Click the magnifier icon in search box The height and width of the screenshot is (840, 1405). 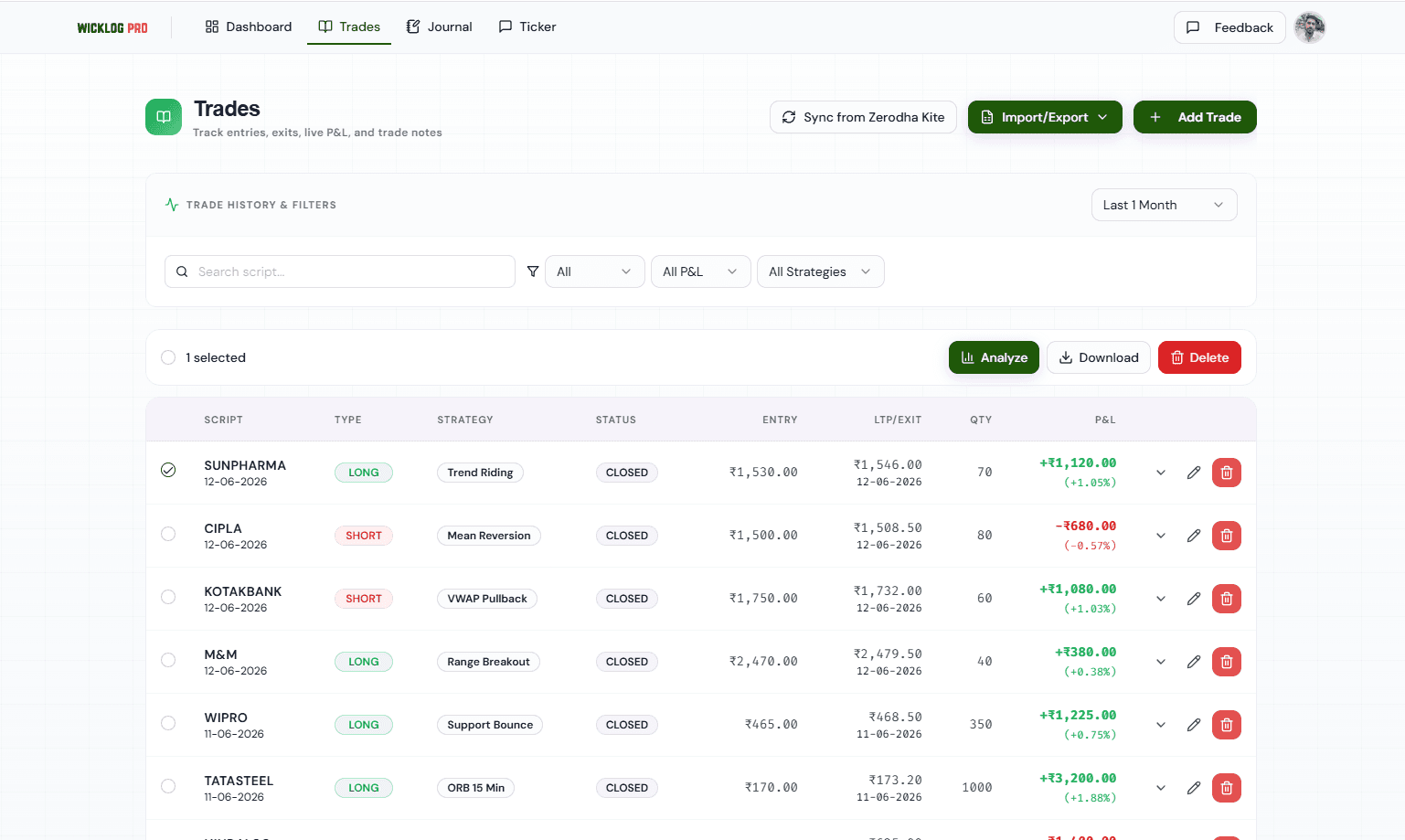[182, 271]
